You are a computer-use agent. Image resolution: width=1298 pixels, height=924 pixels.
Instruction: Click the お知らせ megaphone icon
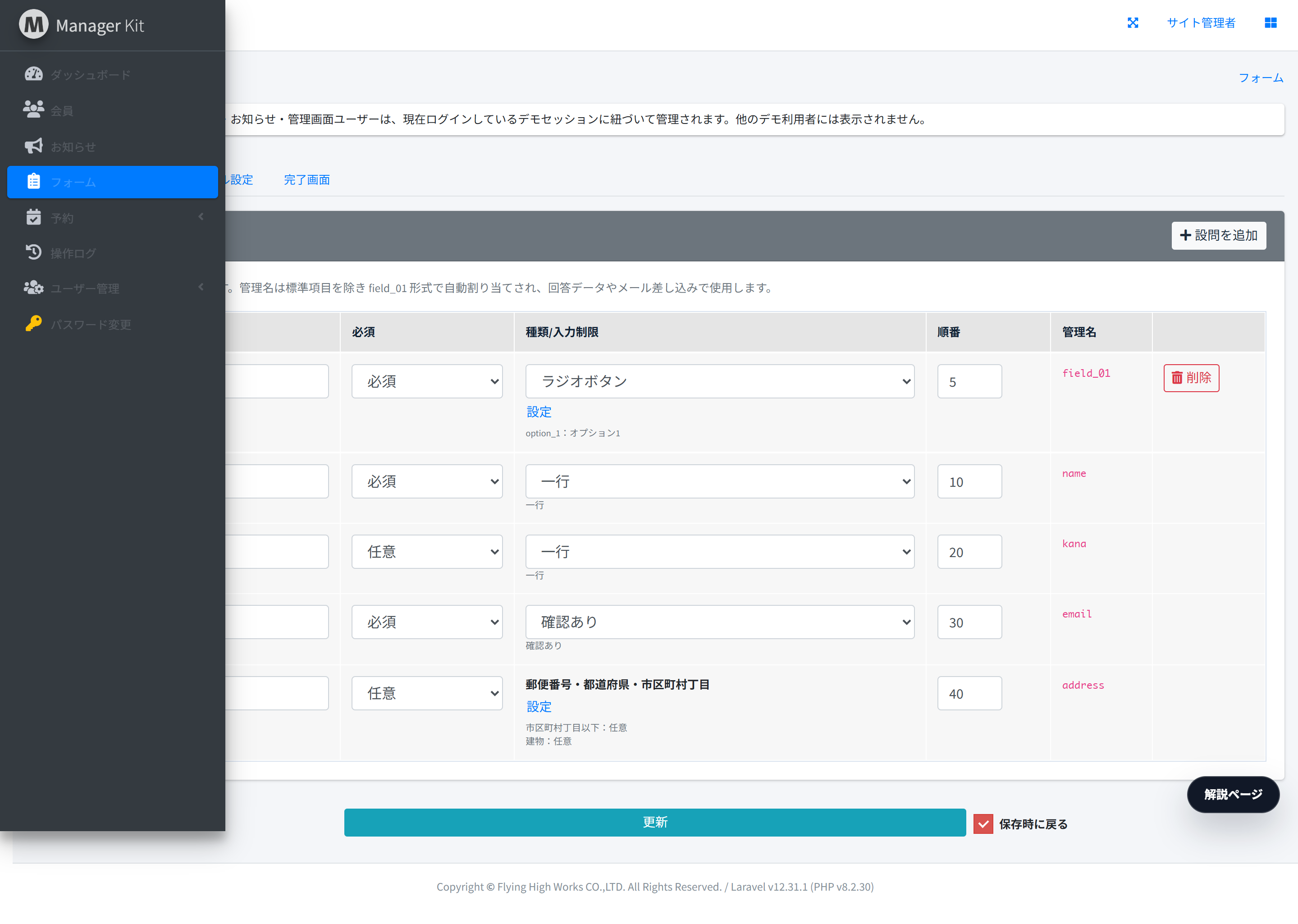coord(33,146)
